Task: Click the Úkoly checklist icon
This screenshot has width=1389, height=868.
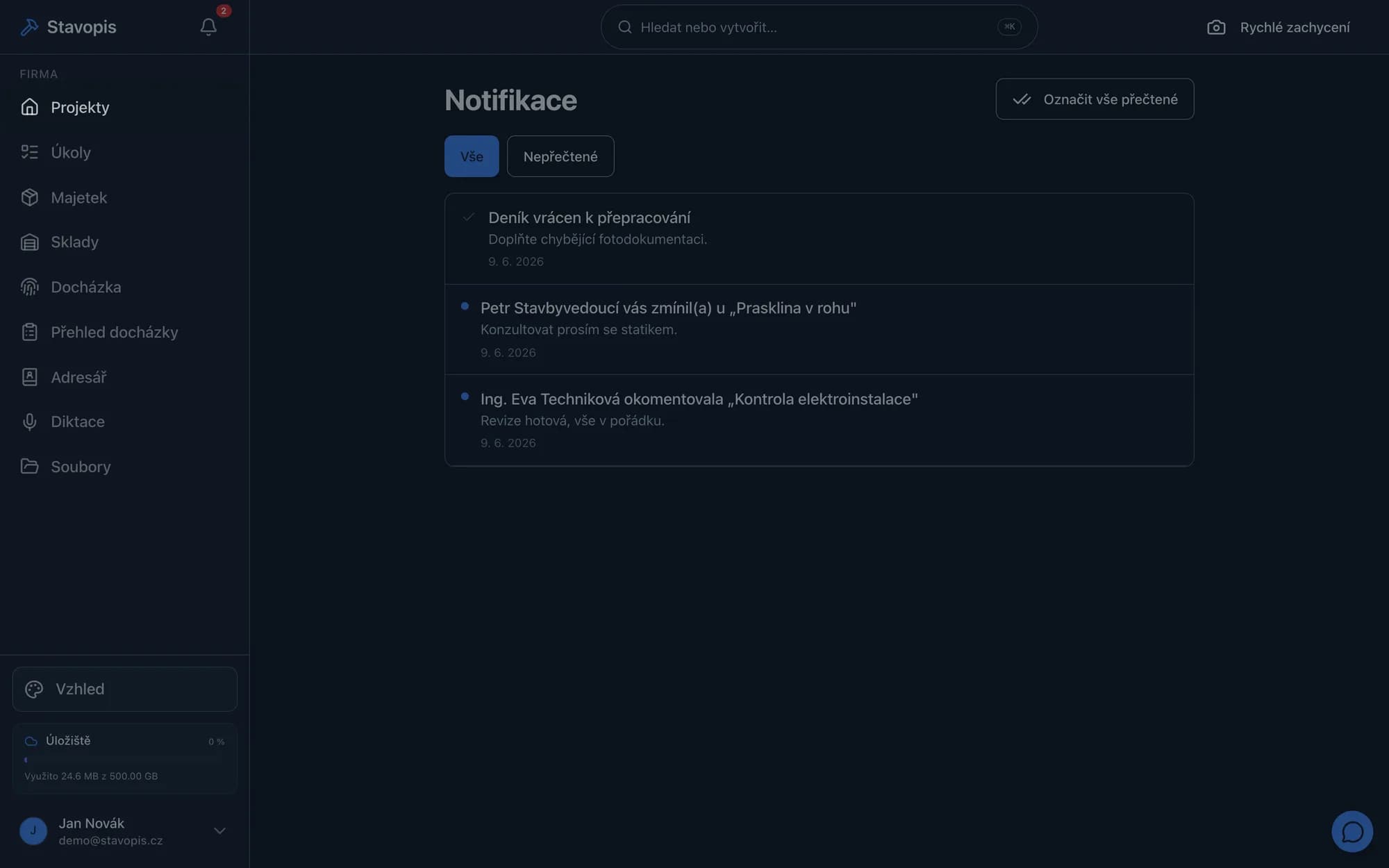Action: coord(29,152)
